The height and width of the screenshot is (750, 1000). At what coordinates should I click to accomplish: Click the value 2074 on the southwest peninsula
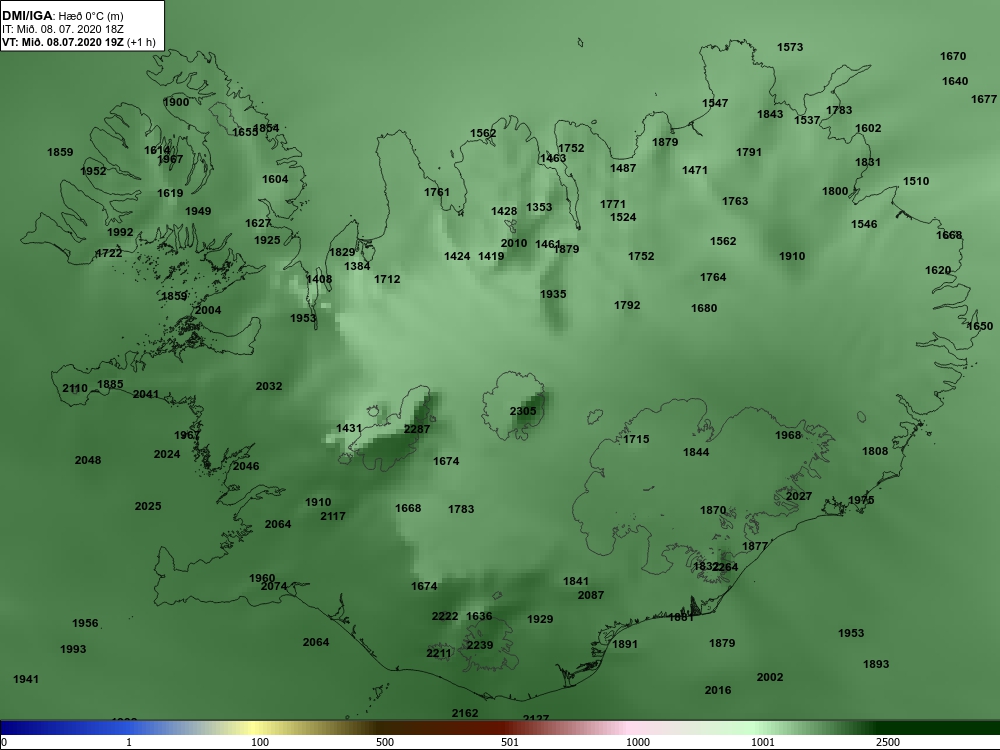[x=274, y=586]
